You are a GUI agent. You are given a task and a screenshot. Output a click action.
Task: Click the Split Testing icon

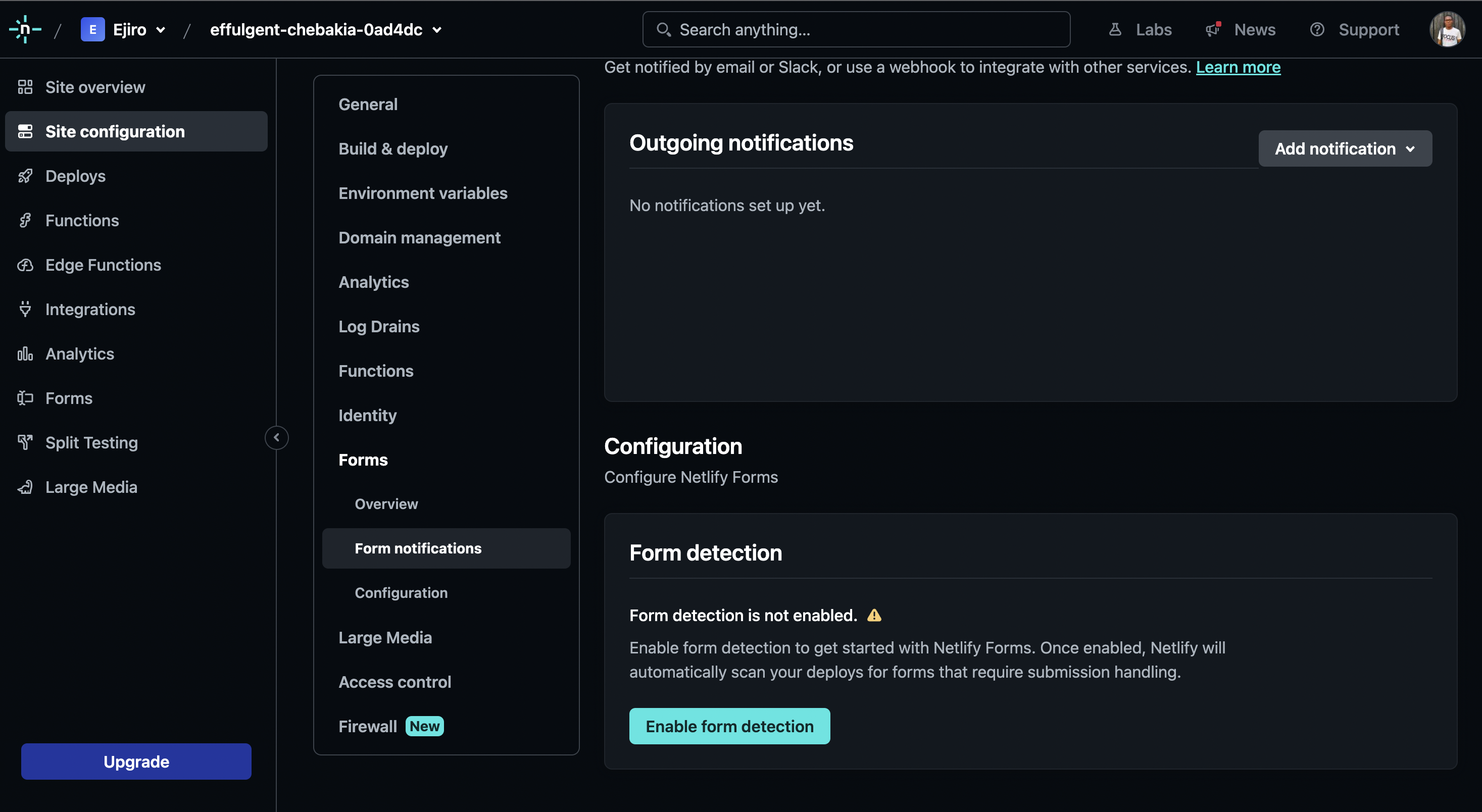pyautogui.click(x=25, y=442)
